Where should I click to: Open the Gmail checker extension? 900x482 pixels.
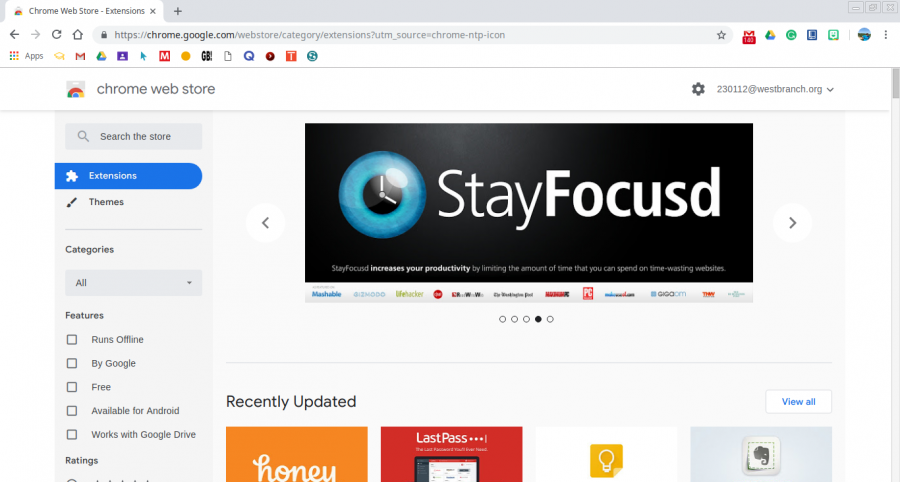coord(748,36)
